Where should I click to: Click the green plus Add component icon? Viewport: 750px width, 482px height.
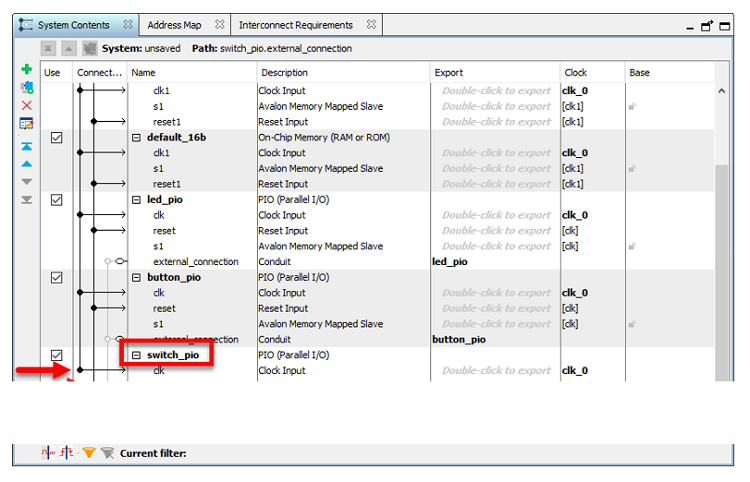click(27, 69)
